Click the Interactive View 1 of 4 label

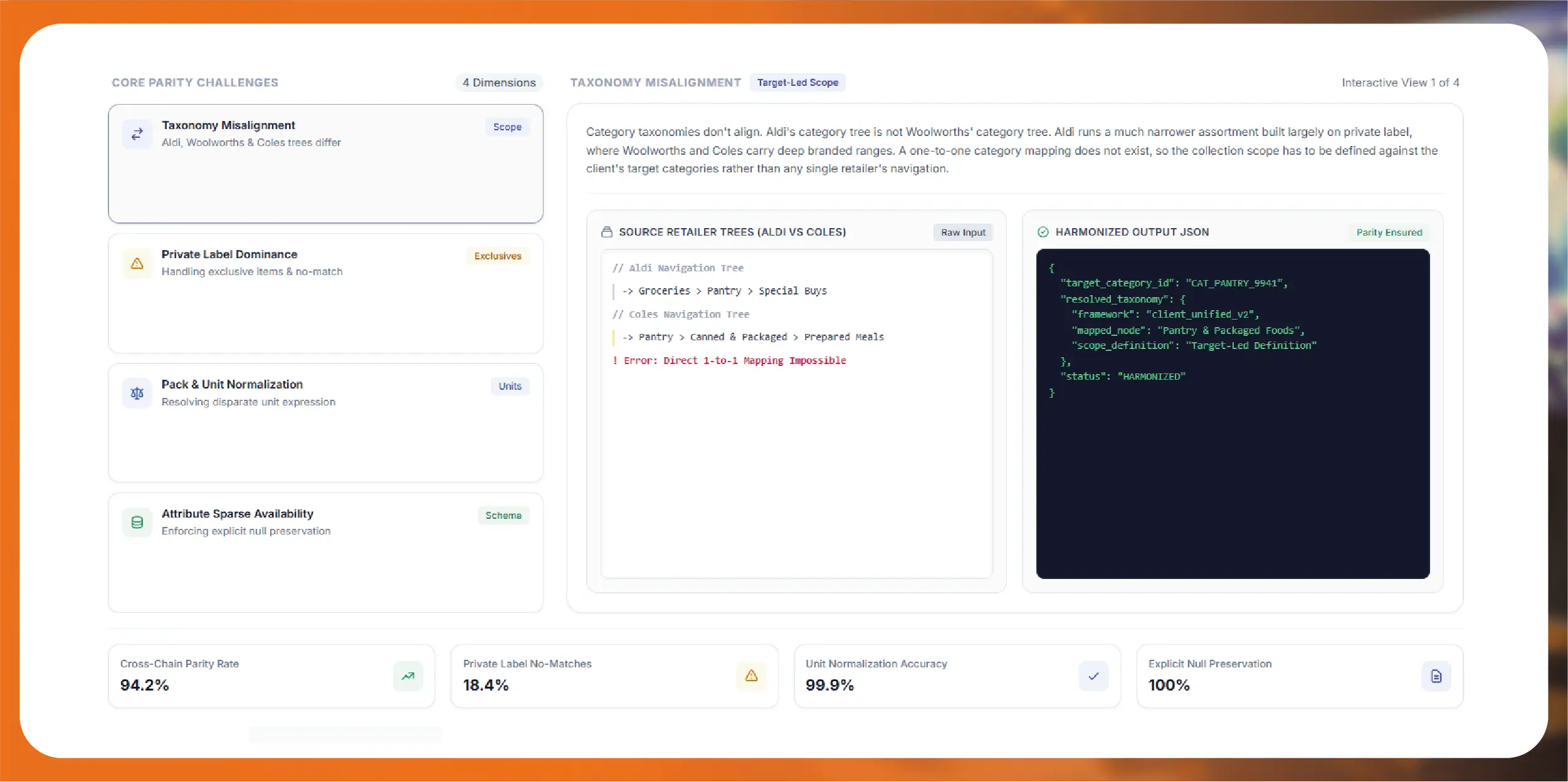(1401, 83)
